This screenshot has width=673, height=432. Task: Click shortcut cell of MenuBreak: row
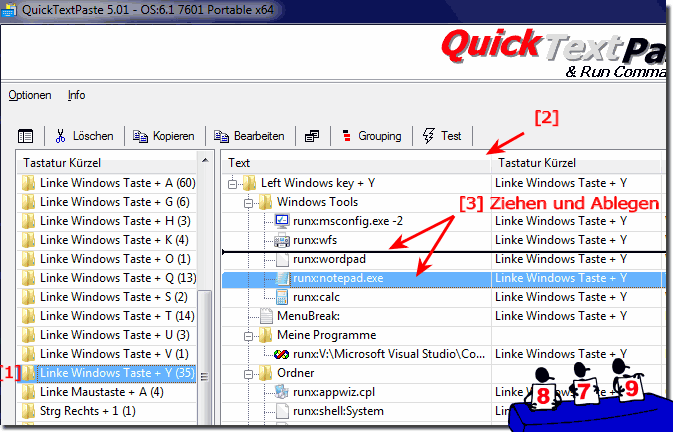click(576, 316)
